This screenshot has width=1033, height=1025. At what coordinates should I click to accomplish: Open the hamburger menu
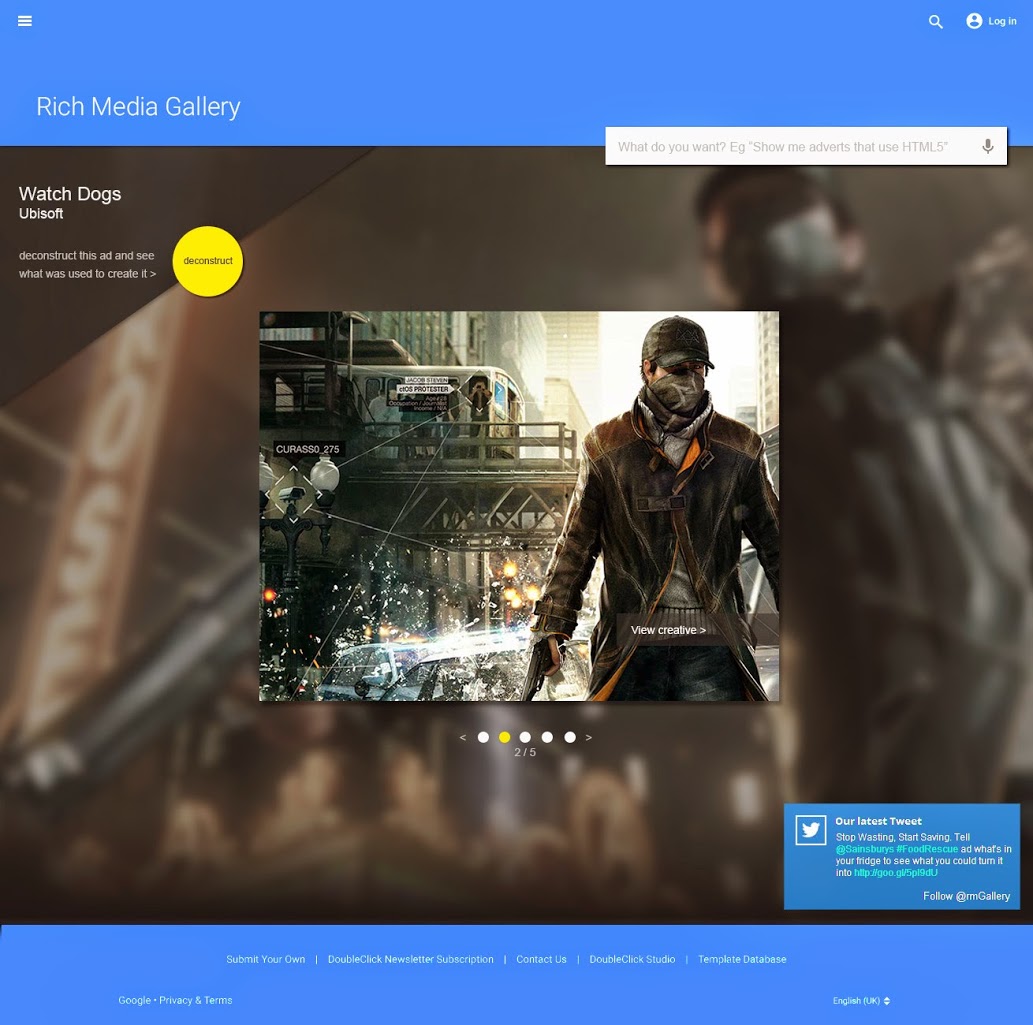[24, 21]
